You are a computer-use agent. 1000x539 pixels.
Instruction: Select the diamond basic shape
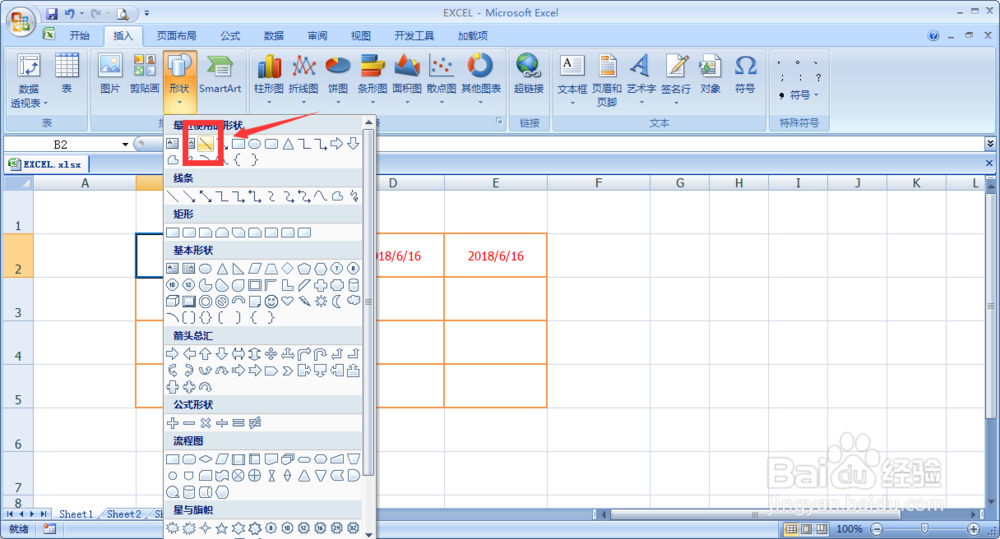(288, 269)
